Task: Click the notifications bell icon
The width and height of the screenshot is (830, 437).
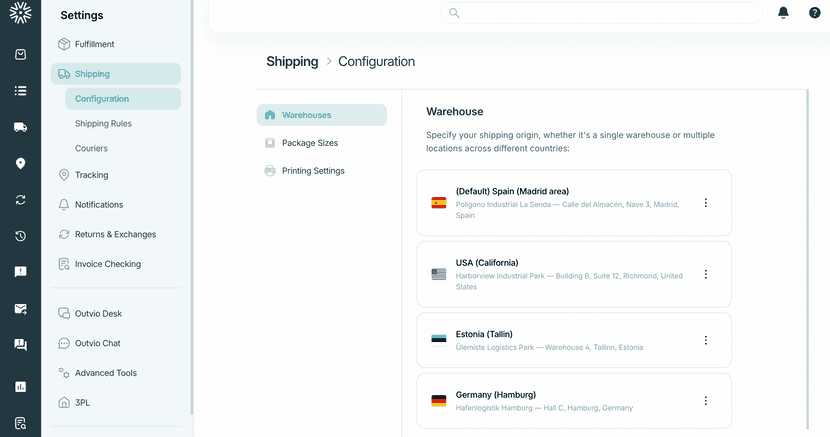Action: [x=783, y=13]
